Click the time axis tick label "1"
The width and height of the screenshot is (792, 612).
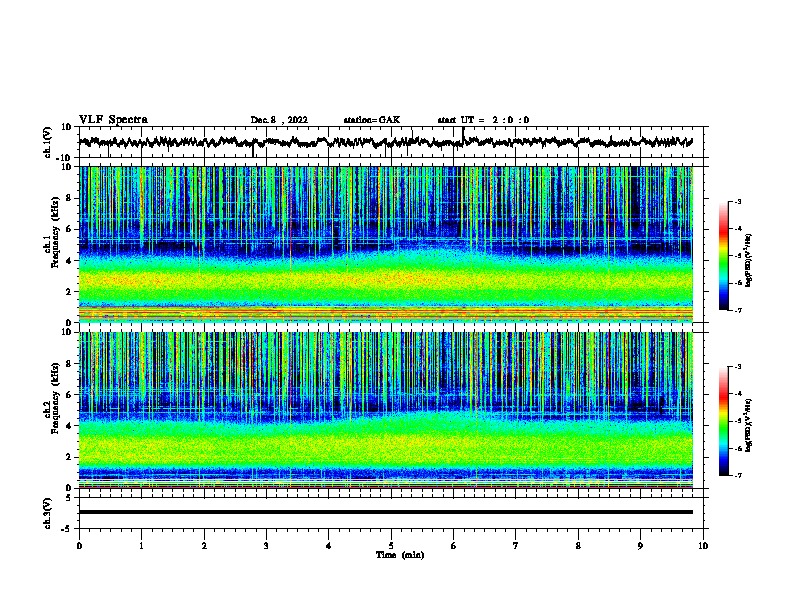[141, 546]
